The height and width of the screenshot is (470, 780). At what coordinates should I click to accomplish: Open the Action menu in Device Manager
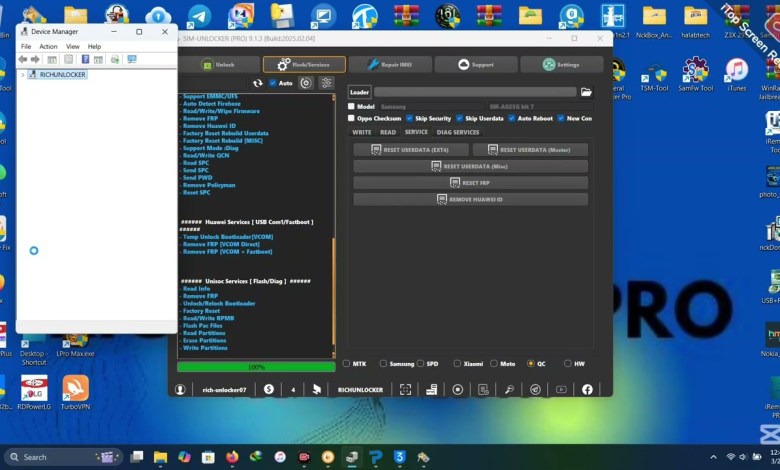point(48,46)
